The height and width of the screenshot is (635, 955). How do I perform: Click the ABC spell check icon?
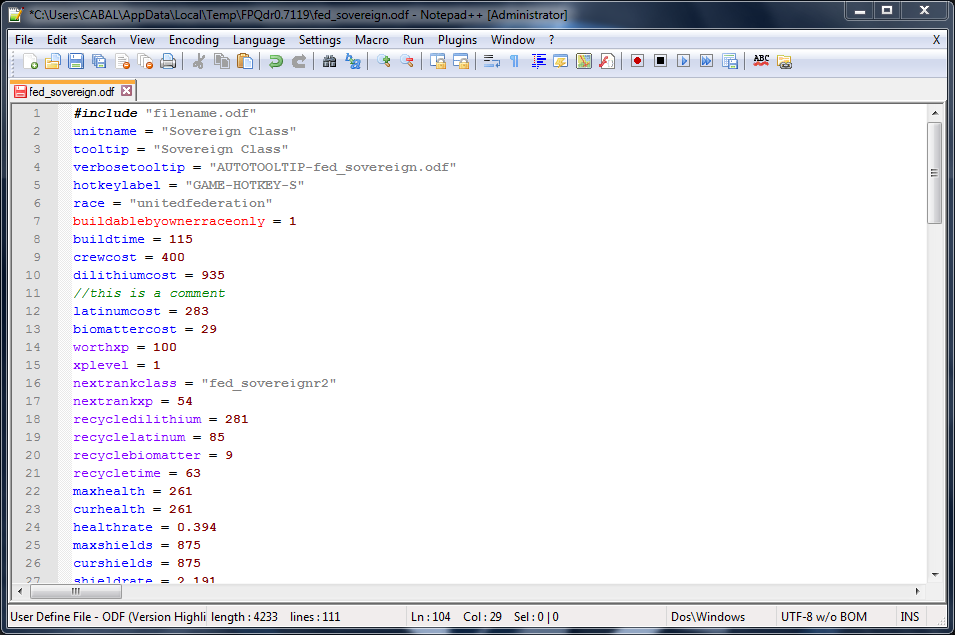(761, 61)
